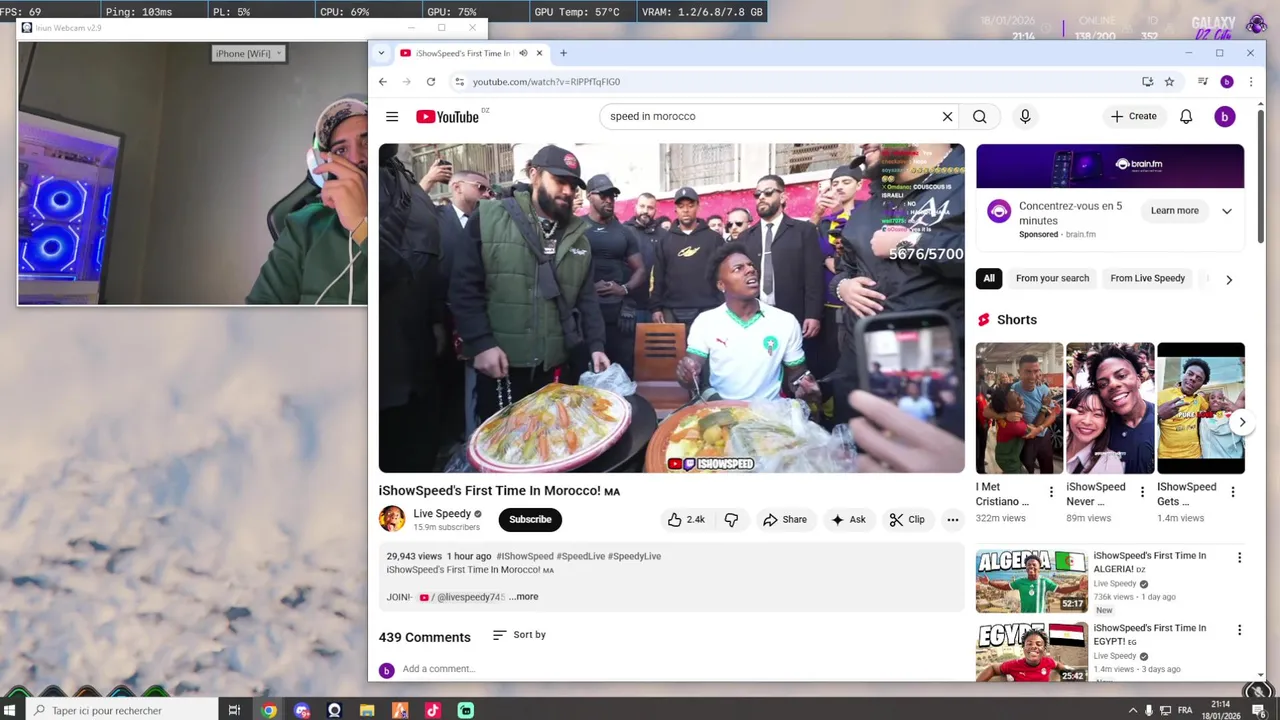Open more options for Algeria video
The width and height of the screenshot is (1280, 720).
coord(1239,558)
